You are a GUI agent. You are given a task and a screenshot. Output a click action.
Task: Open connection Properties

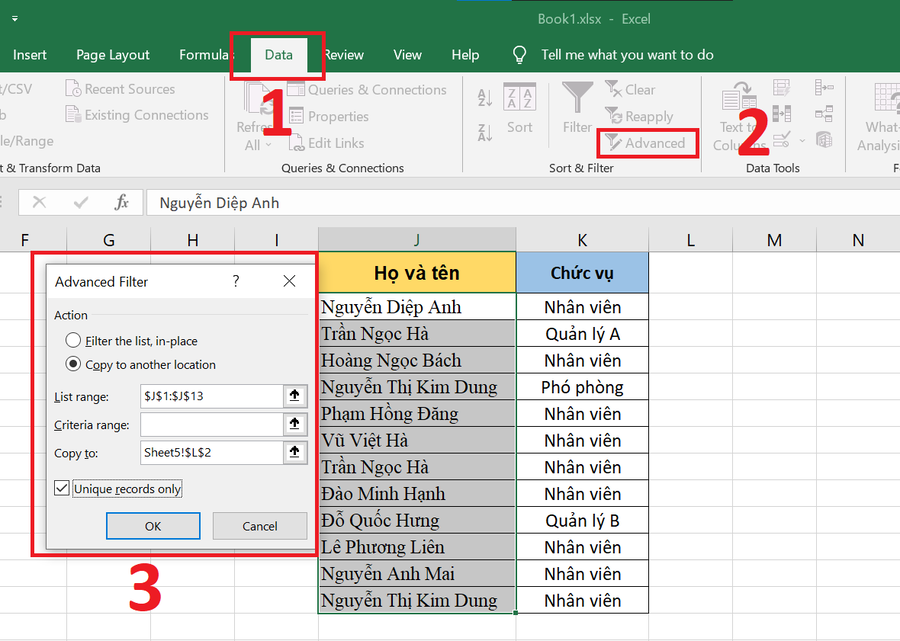coord(329,116)
